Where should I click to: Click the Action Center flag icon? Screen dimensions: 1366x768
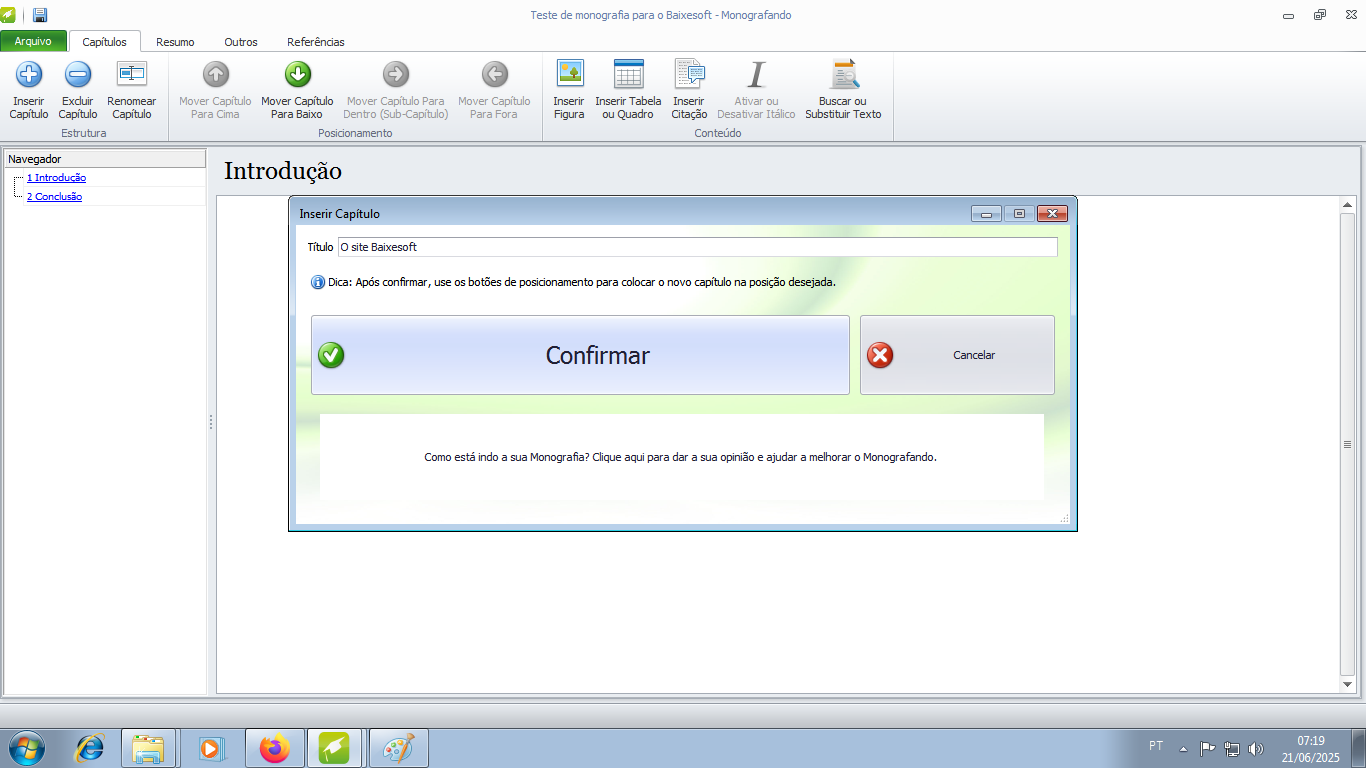(1207, 748)
